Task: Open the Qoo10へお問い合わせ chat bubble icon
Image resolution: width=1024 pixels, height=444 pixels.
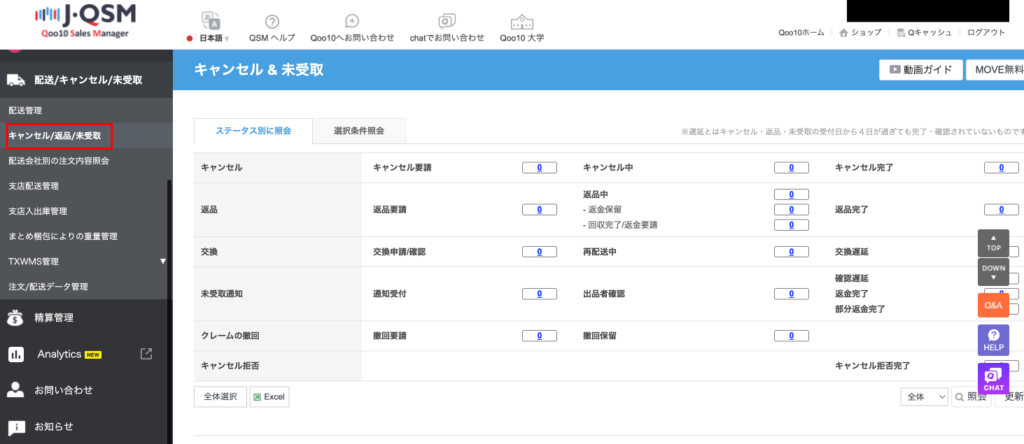Action: click(351, 21)
